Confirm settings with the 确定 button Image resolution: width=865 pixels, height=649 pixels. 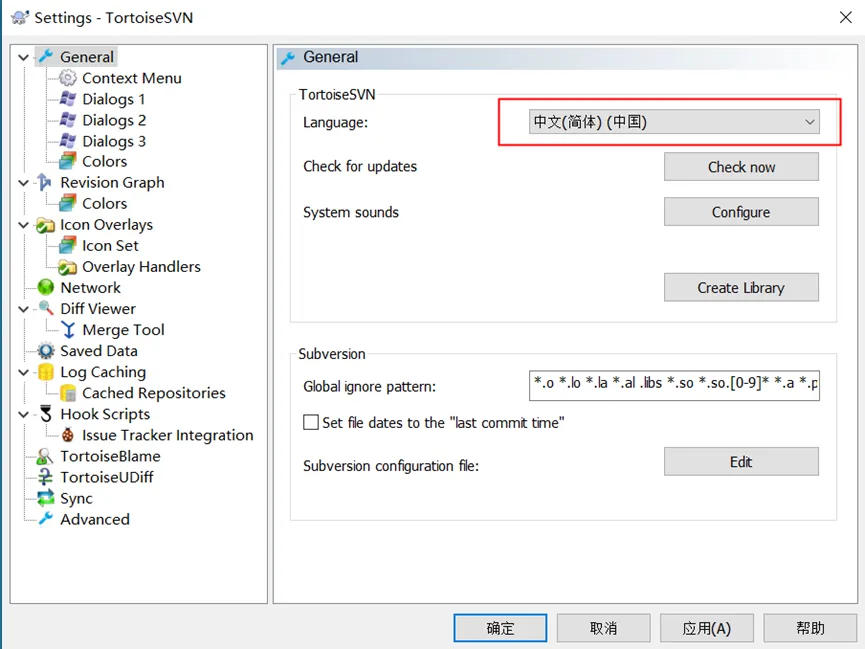pos(500,628)
